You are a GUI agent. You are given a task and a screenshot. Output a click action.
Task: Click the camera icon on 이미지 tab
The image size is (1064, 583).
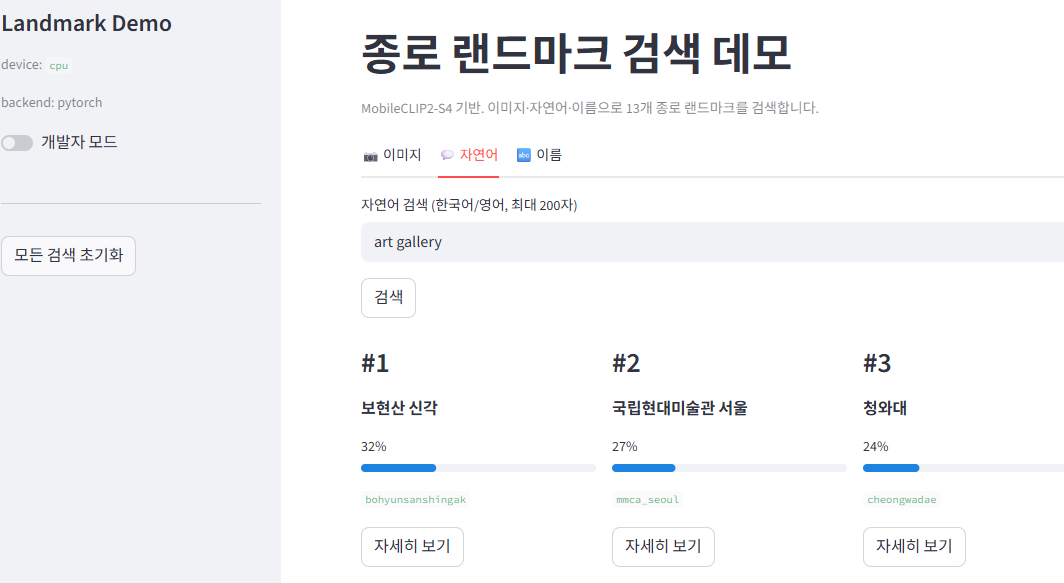pyautogui.click(x=370, y=156)
